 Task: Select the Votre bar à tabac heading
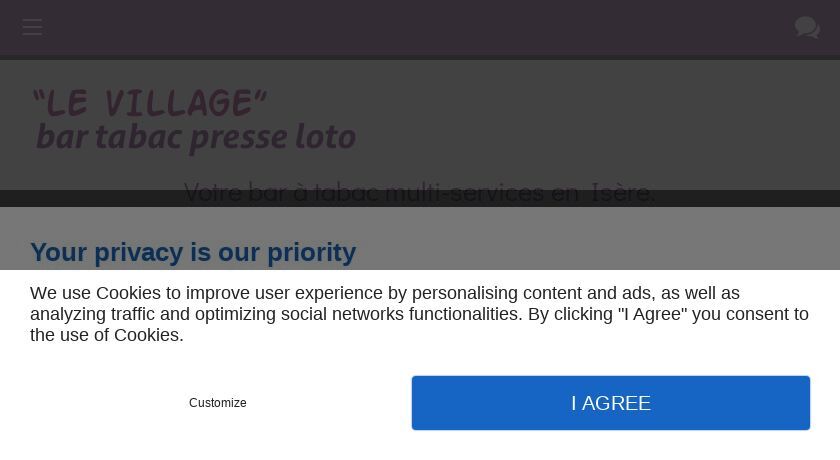click(419, 192)
